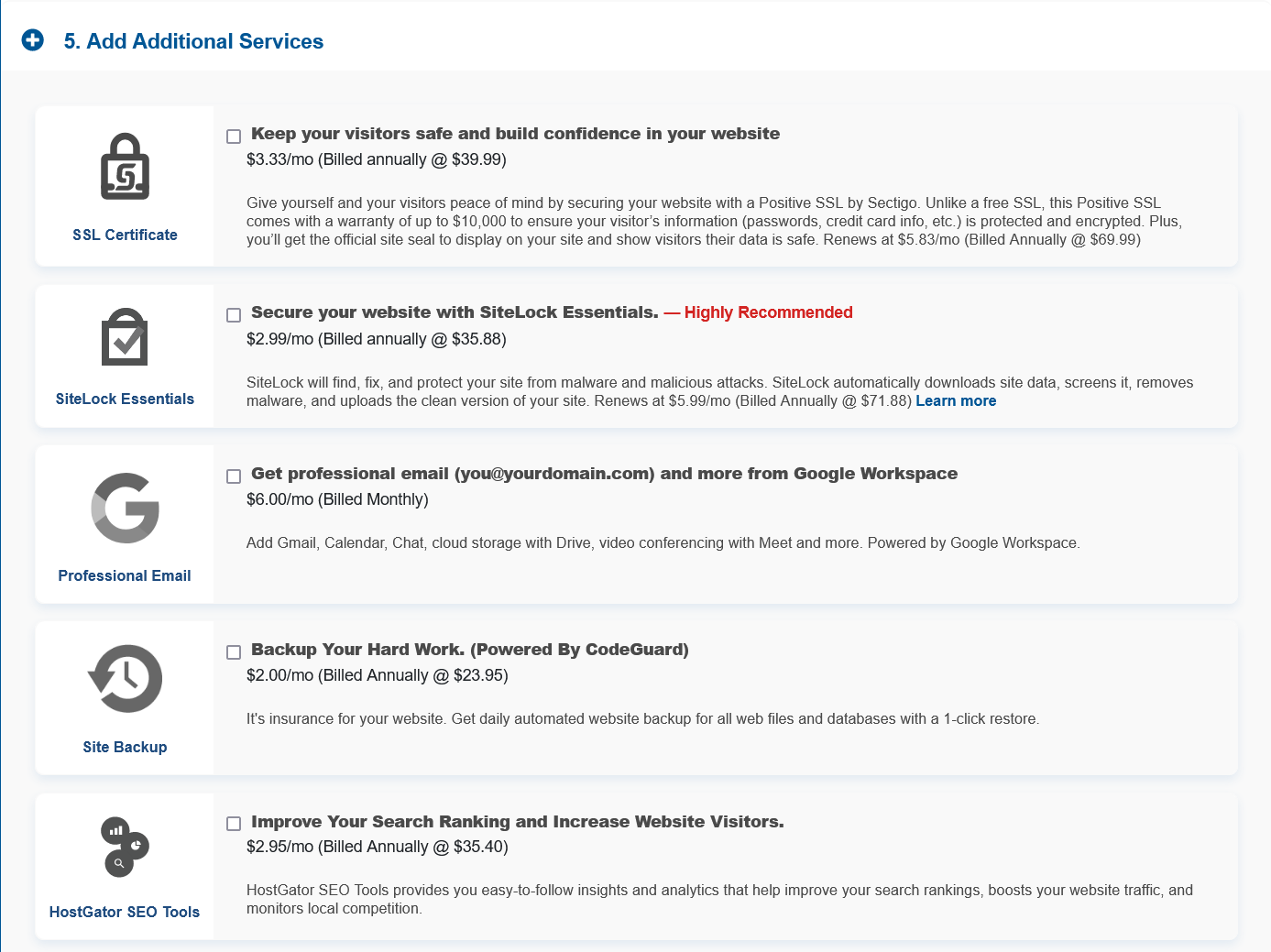Viewport: 1271px width, 952px height.
Task: Click 'Backup Your Hard Work' heading
Action: click(469, 650)
